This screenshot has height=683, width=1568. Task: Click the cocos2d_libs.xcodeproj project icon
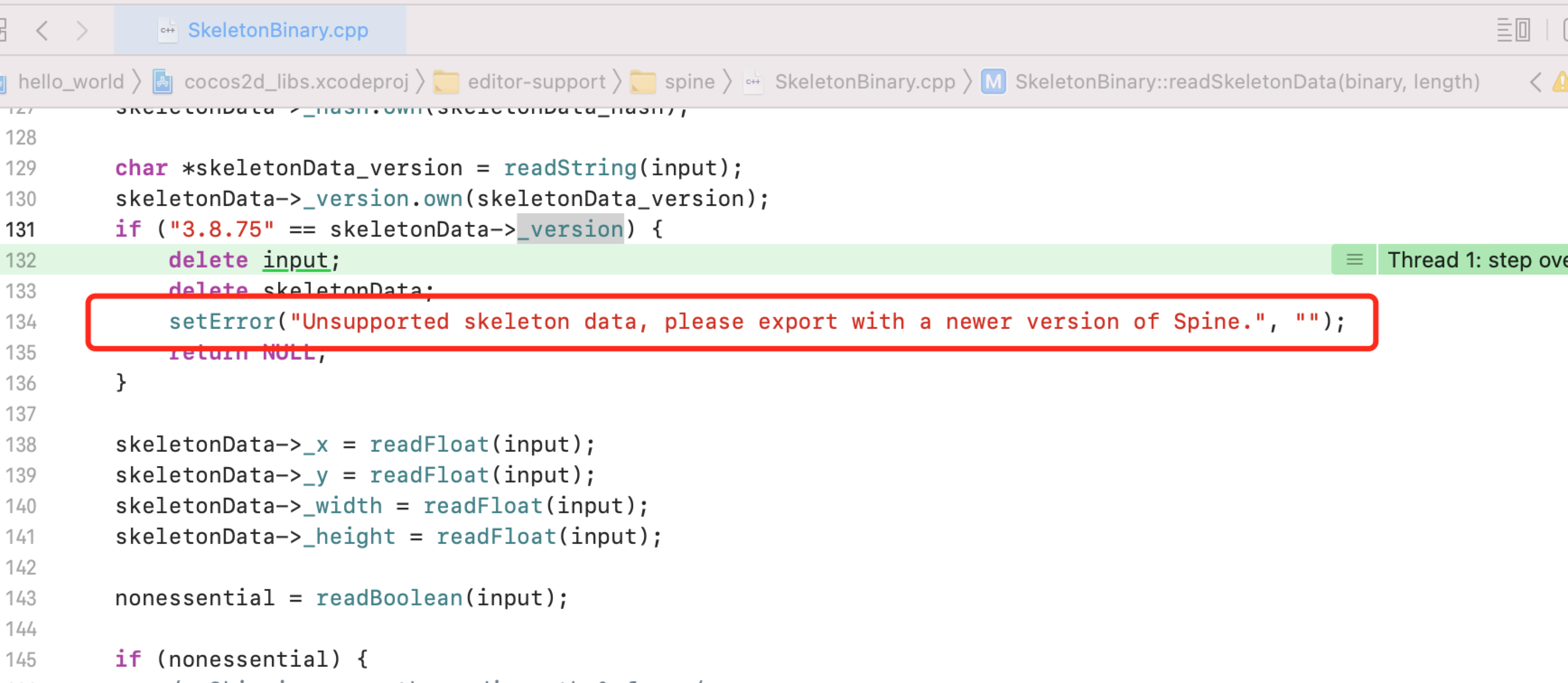point(163,82)
